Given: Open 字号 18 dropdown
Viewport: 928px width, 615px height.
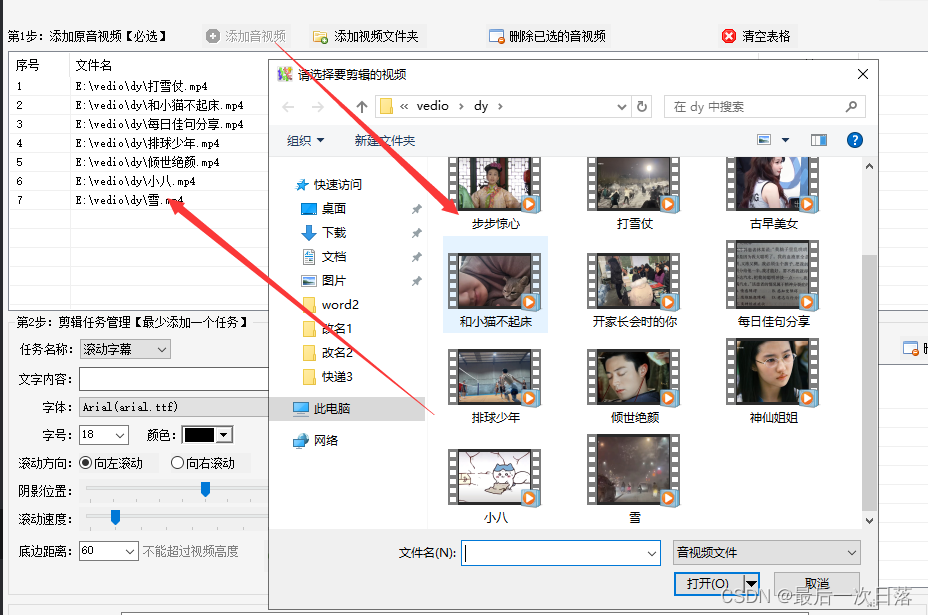Looking at the screenshot, I should (104, 435).
